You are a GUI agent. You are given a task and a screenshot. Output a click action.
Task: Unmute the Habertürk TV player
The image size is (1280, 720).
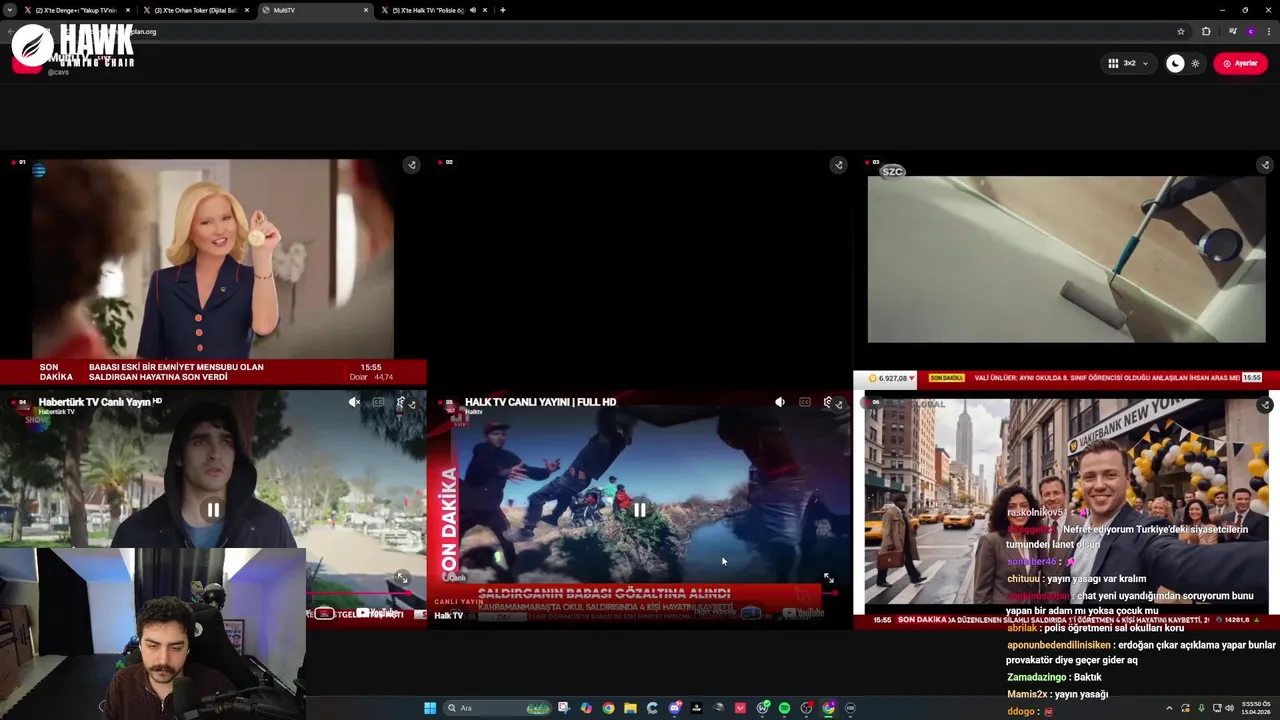(354, 402)
